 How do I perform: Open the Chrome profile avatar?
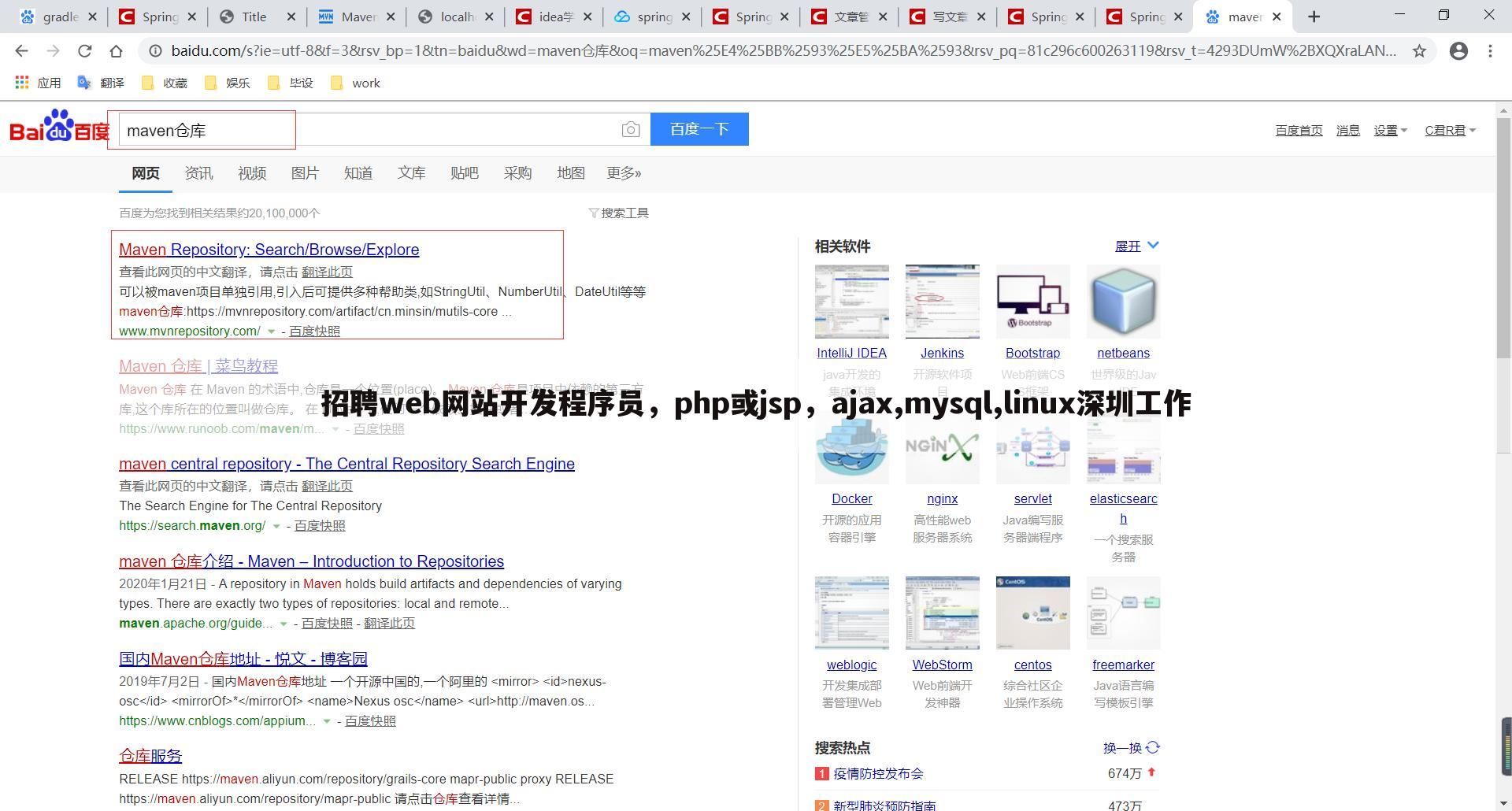point(1458,51)
